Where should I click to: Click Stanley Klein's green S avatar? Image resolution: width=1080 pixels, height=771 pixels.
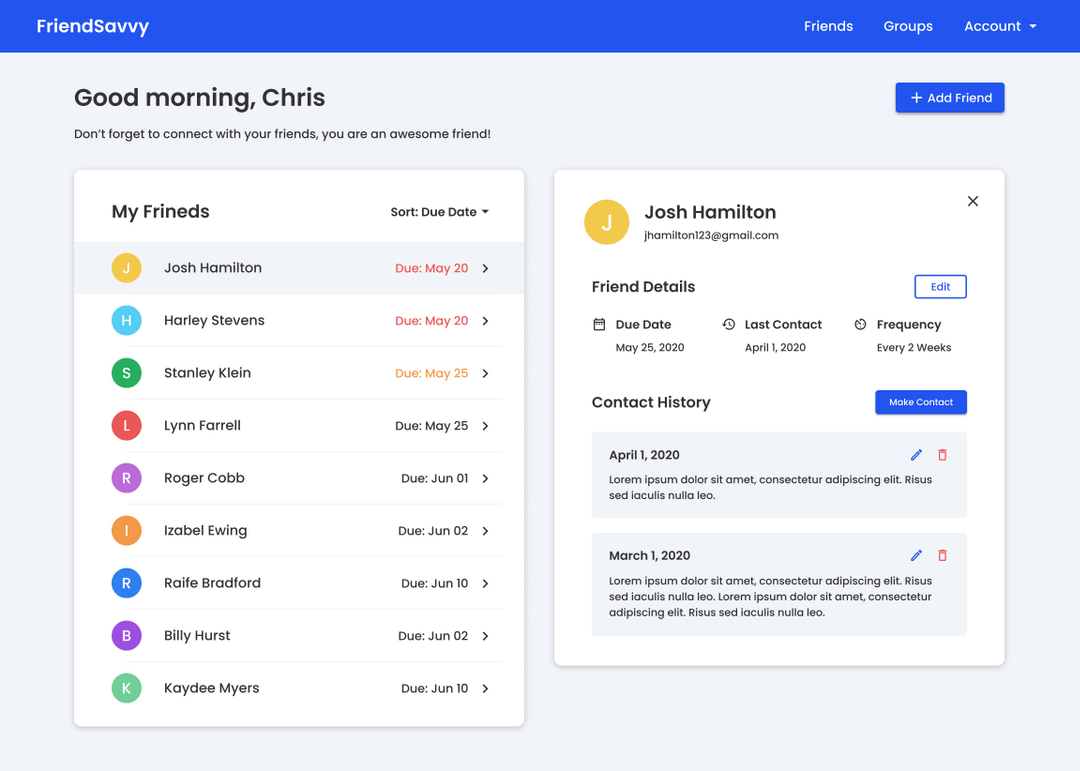pyautogui.click(x=126, y=373)
